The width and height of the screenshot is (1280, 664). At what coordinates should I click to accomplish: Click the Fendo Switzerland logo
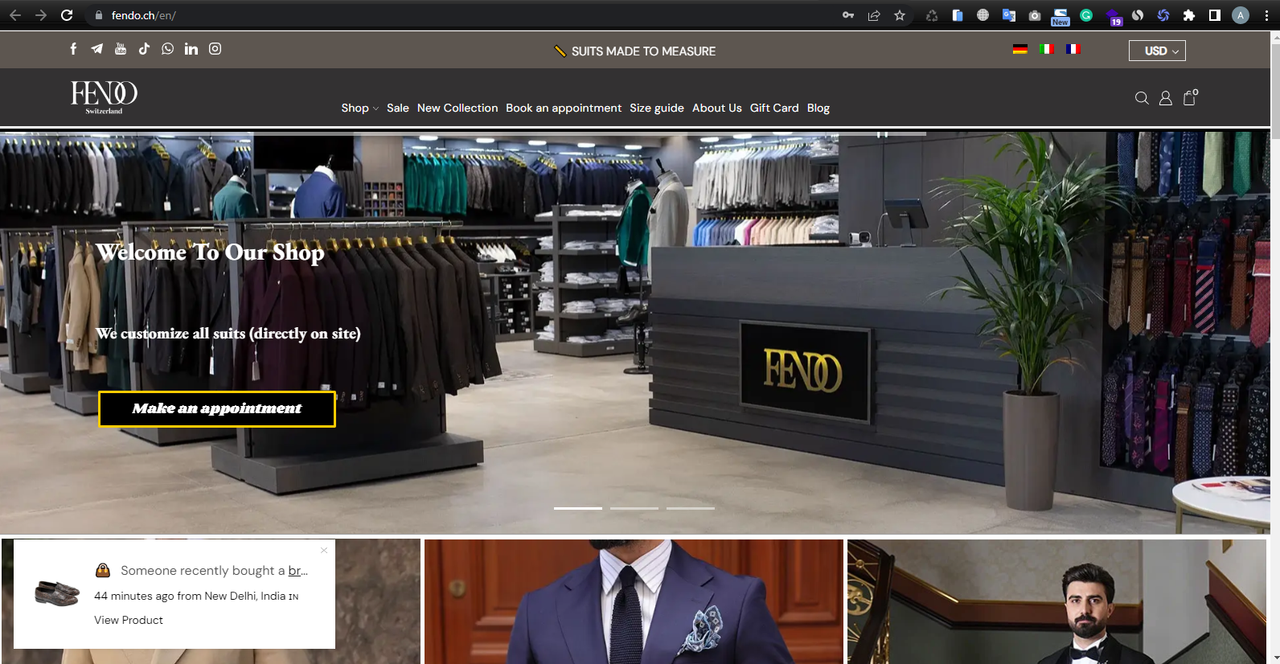click(104, 97)
